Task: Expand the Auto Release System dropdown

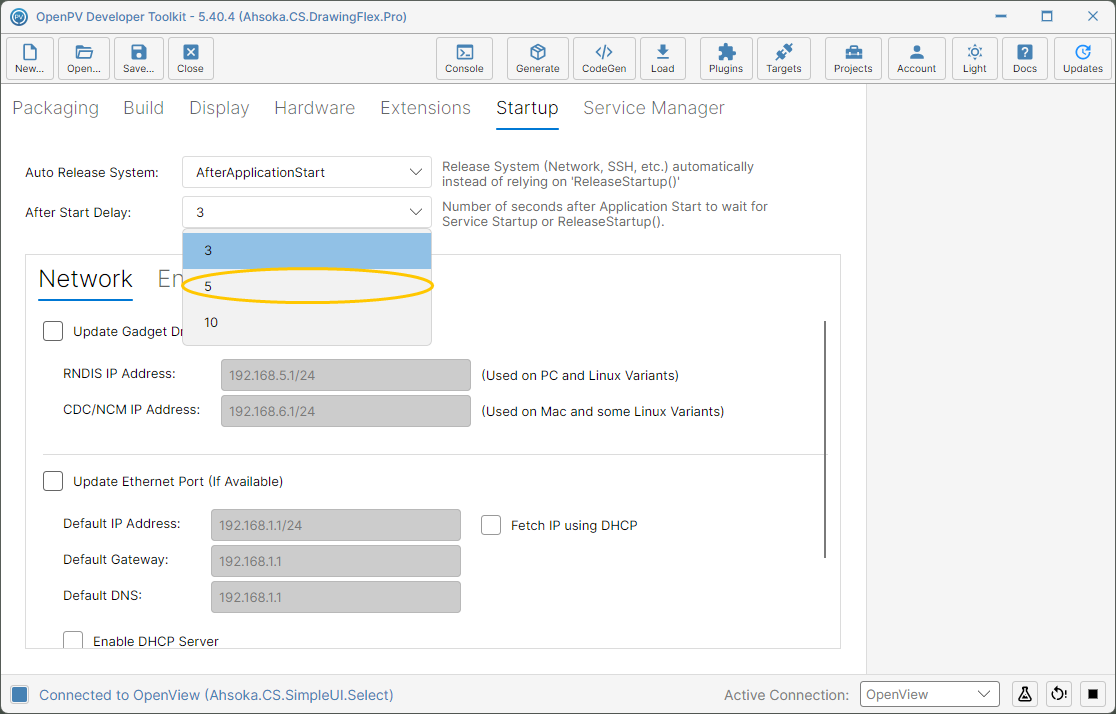Action: (x=307, y=172)
